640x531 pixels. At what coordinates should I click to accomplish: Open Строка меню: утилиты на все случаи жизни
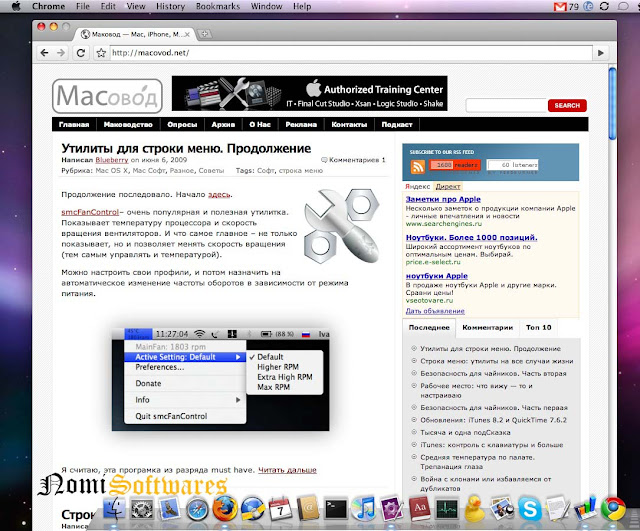tap(497, 361)
